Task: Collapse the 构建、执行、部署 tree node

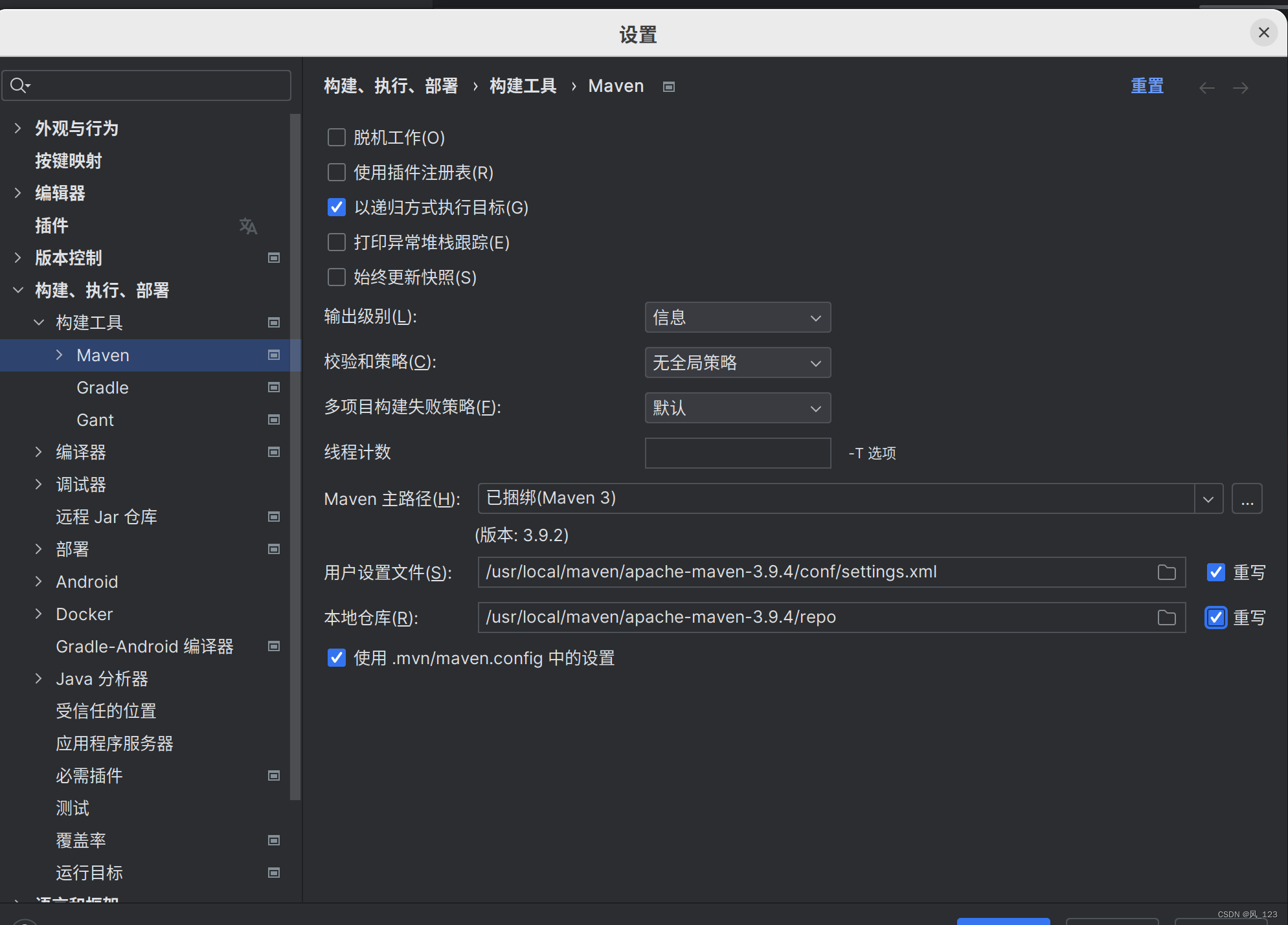Action: [x=17, y=290]
